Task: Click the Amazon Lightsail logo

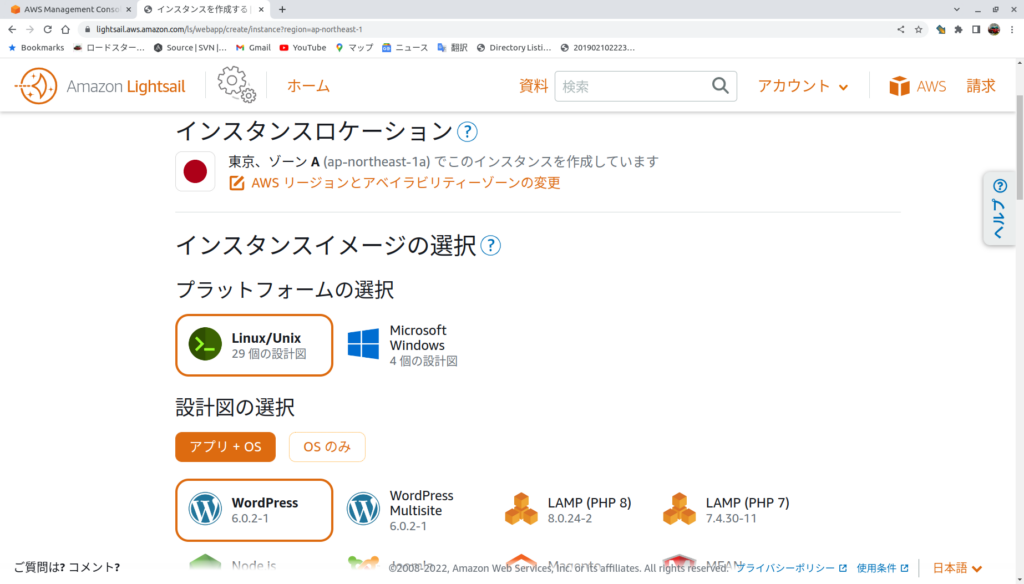Action: tap(100, 86)
